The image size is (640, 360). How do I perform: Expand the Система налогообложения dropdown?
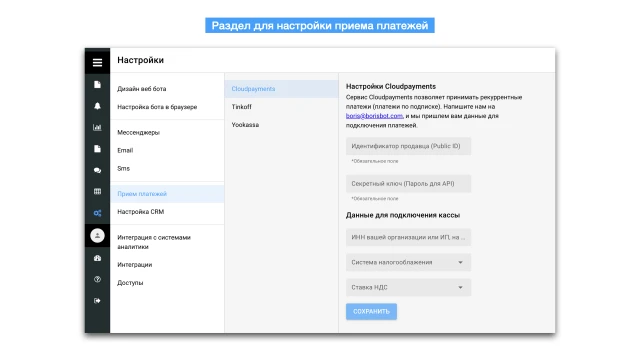click(408, 262)
